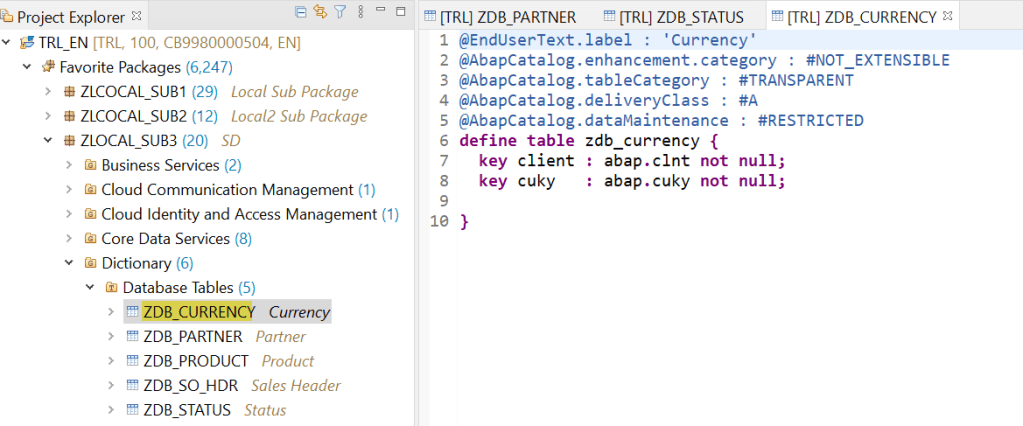
Task: Click the ZLCOCAL_SUB2 package icon
Action: click(69, 116)
